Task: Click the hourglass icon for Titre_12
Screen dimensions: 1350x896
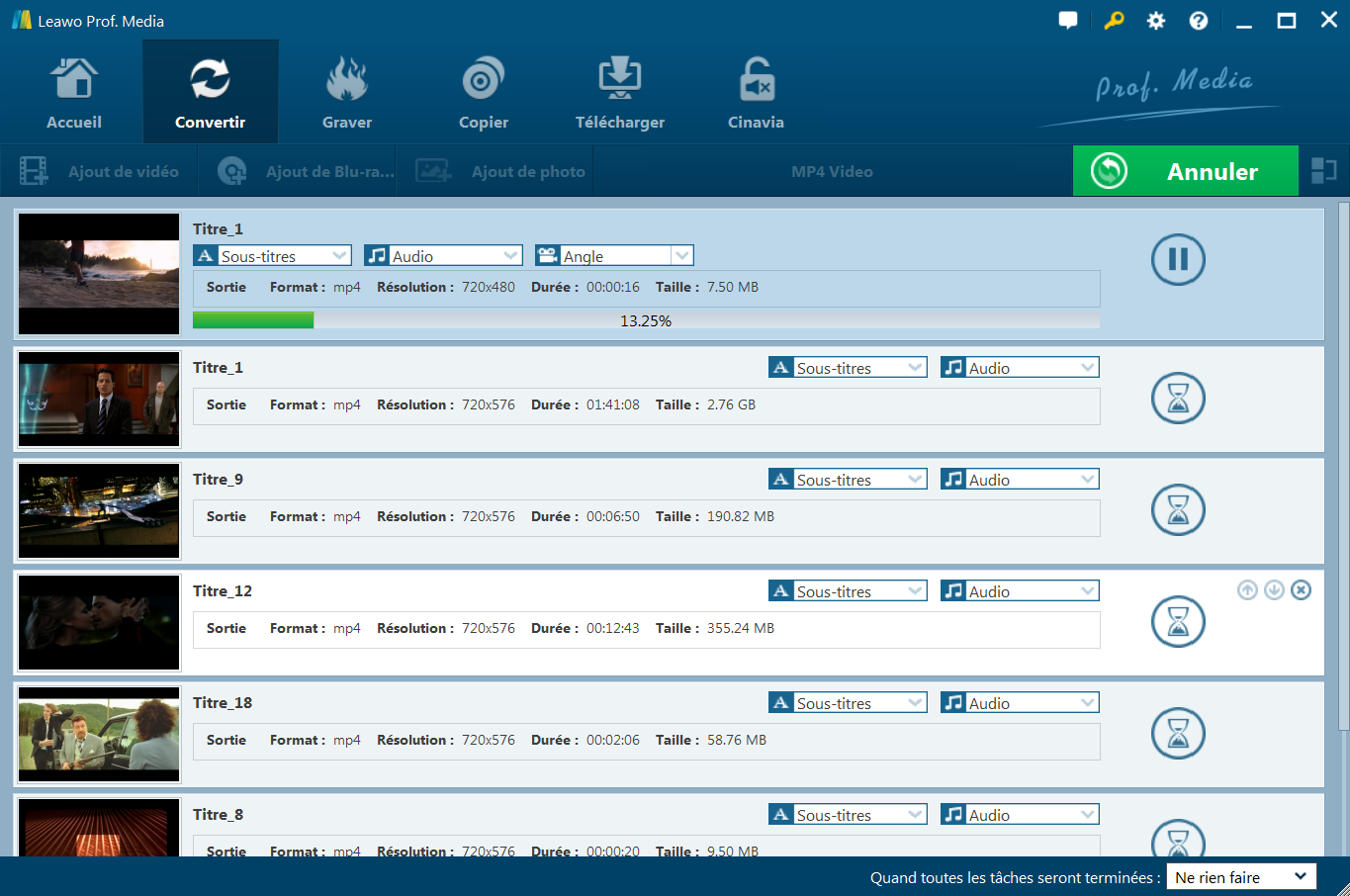Action: pyautogui.click(x=1178, y=622)
